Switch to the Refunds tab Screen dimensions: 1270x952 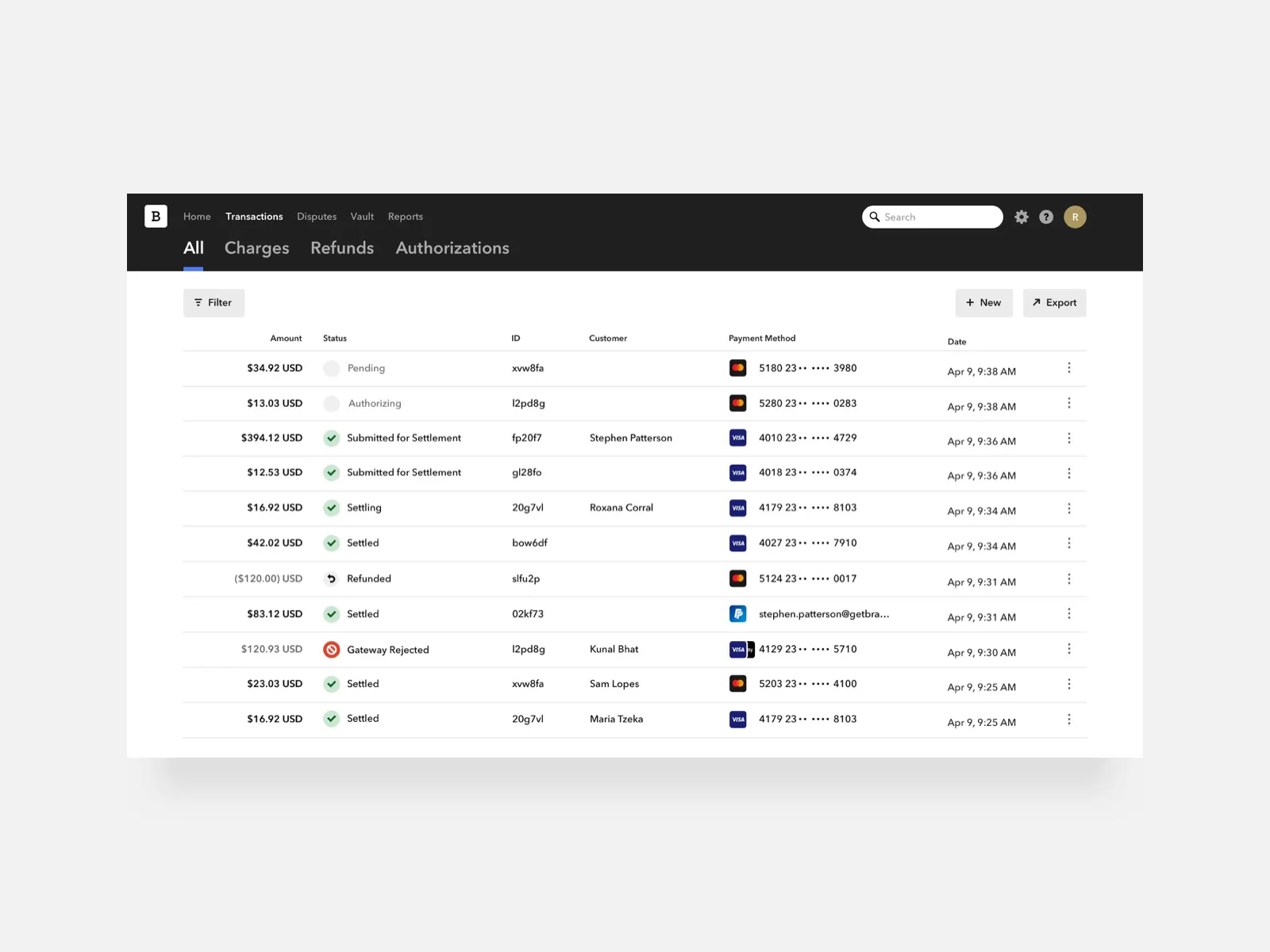341,248
